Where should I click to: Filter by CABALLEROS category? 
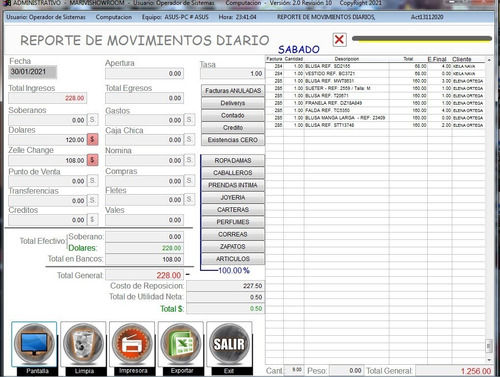(233, 173)
